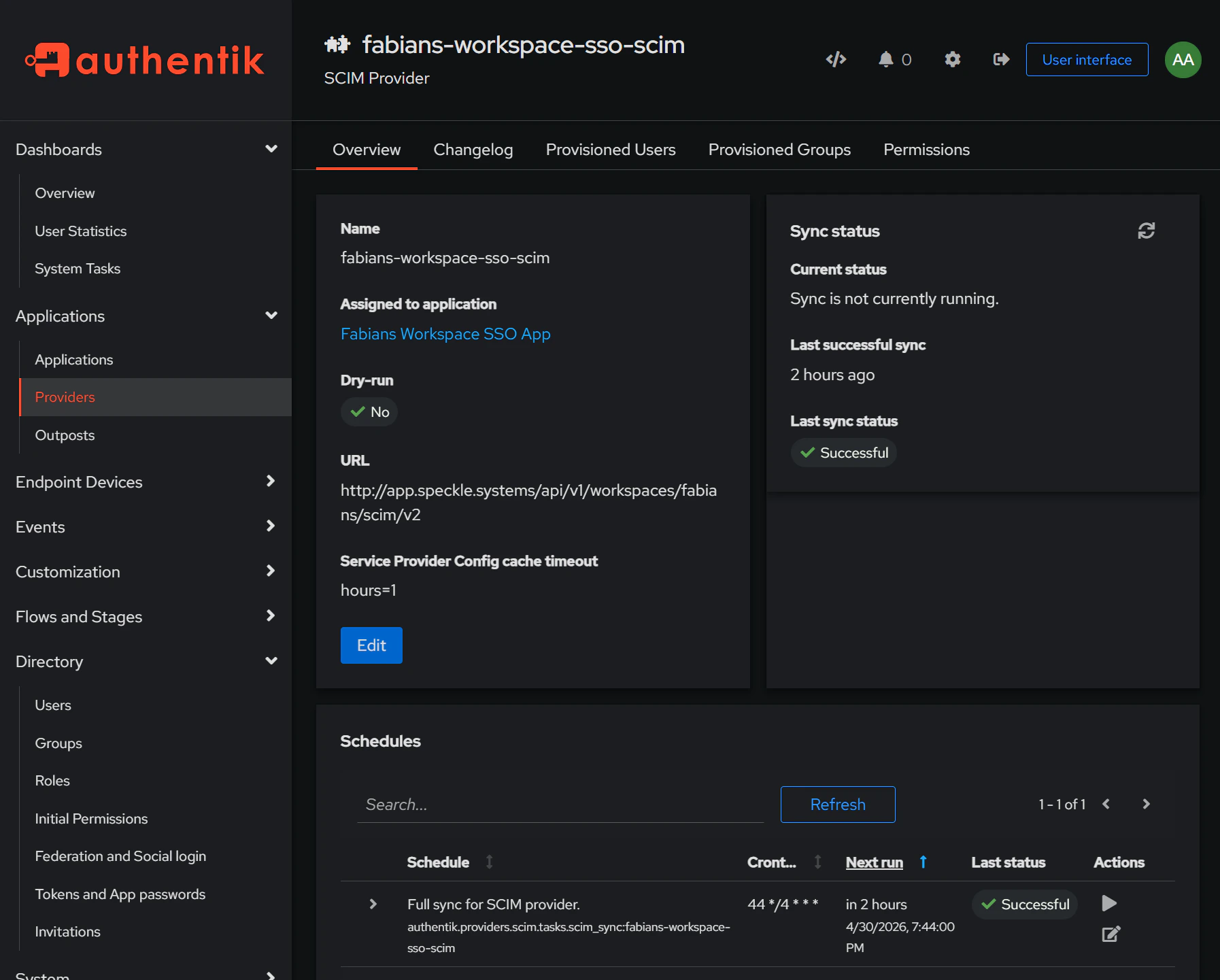Click the cron value '44 */4 * * *'

click(x=783, y=905)
